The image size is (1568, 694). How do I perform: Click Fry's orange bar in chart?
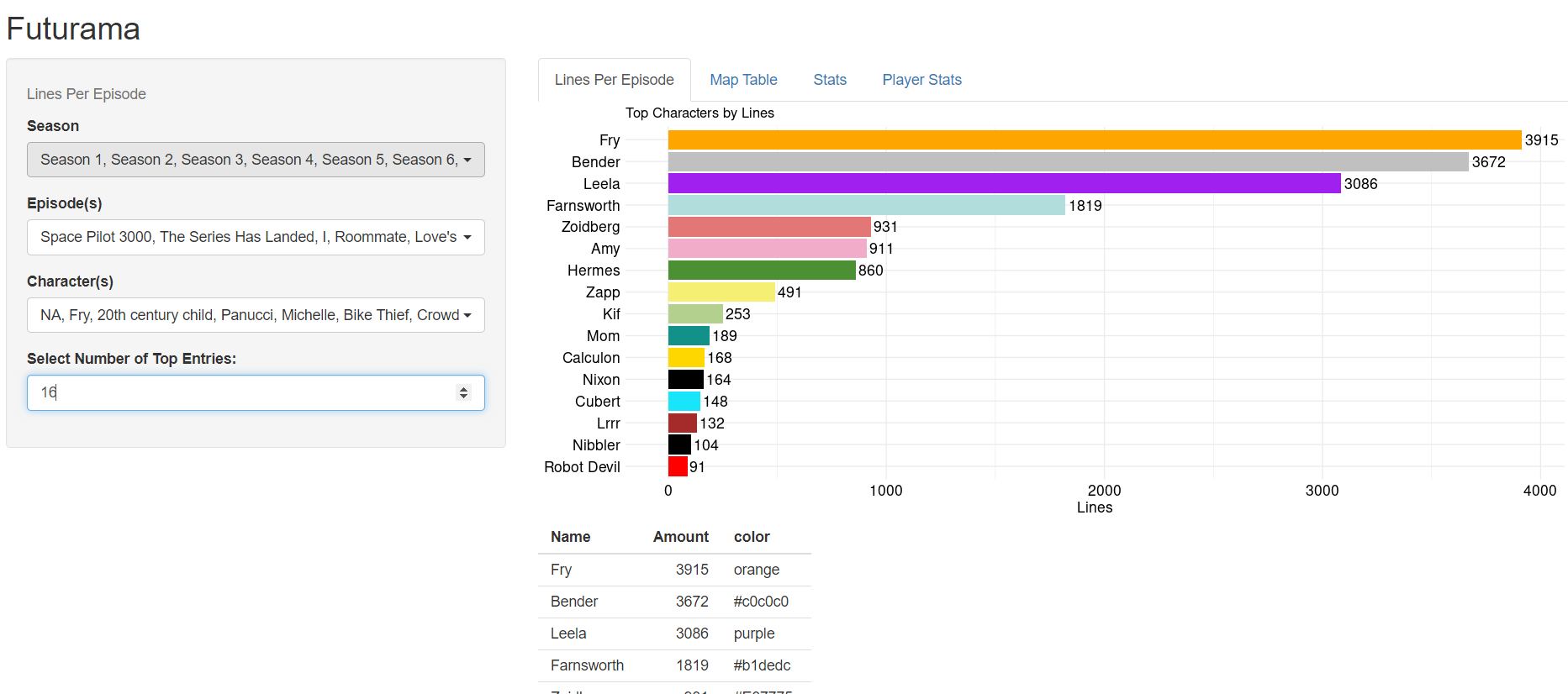click(1094, 140)
